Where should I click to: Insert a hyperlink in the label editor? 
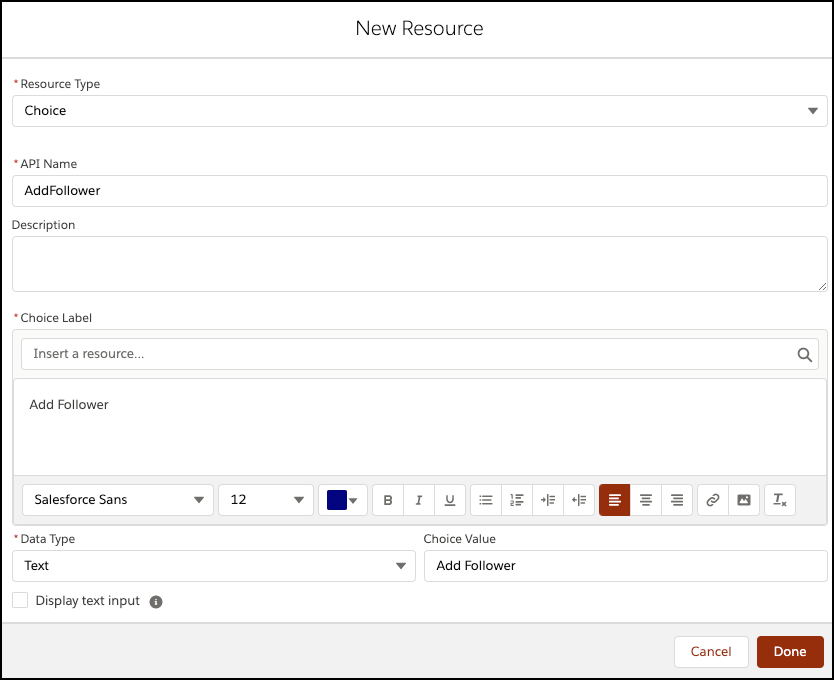(x=712, y=500)
